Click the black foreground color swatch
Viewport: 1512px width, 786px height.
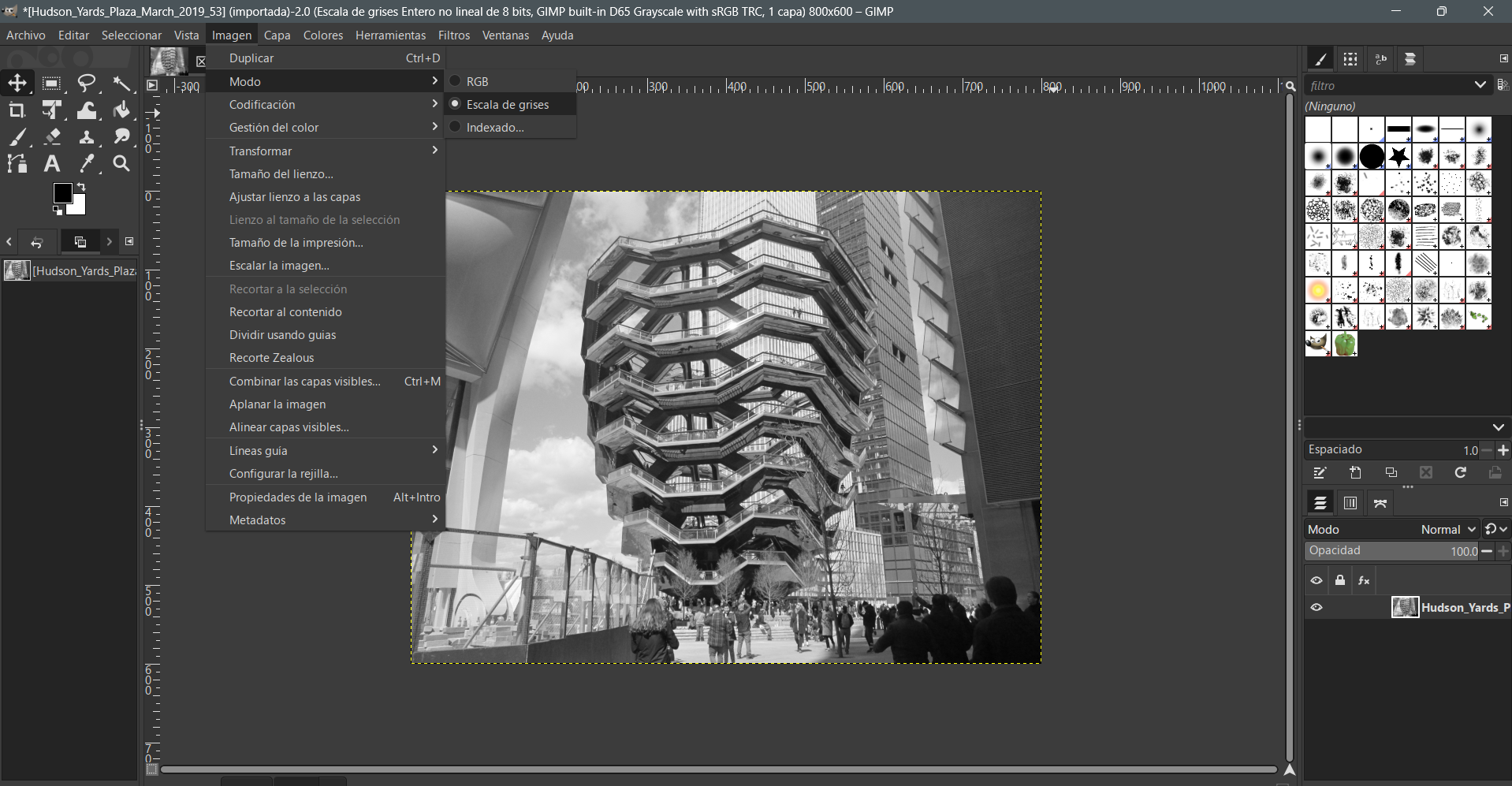pos(63,193)
